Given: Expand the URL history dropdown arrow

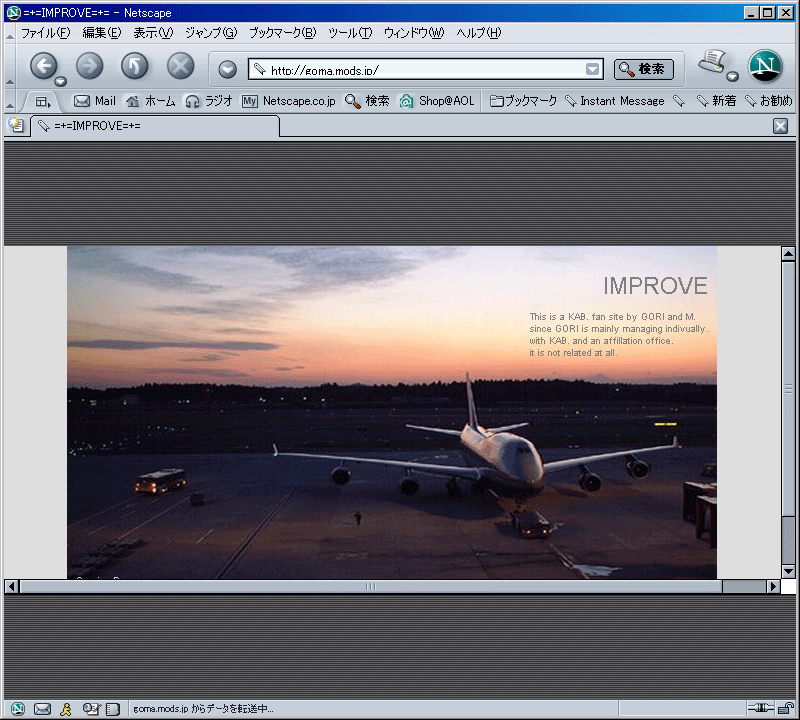Looking at the screenshot, I should click(x=592, y=69).
